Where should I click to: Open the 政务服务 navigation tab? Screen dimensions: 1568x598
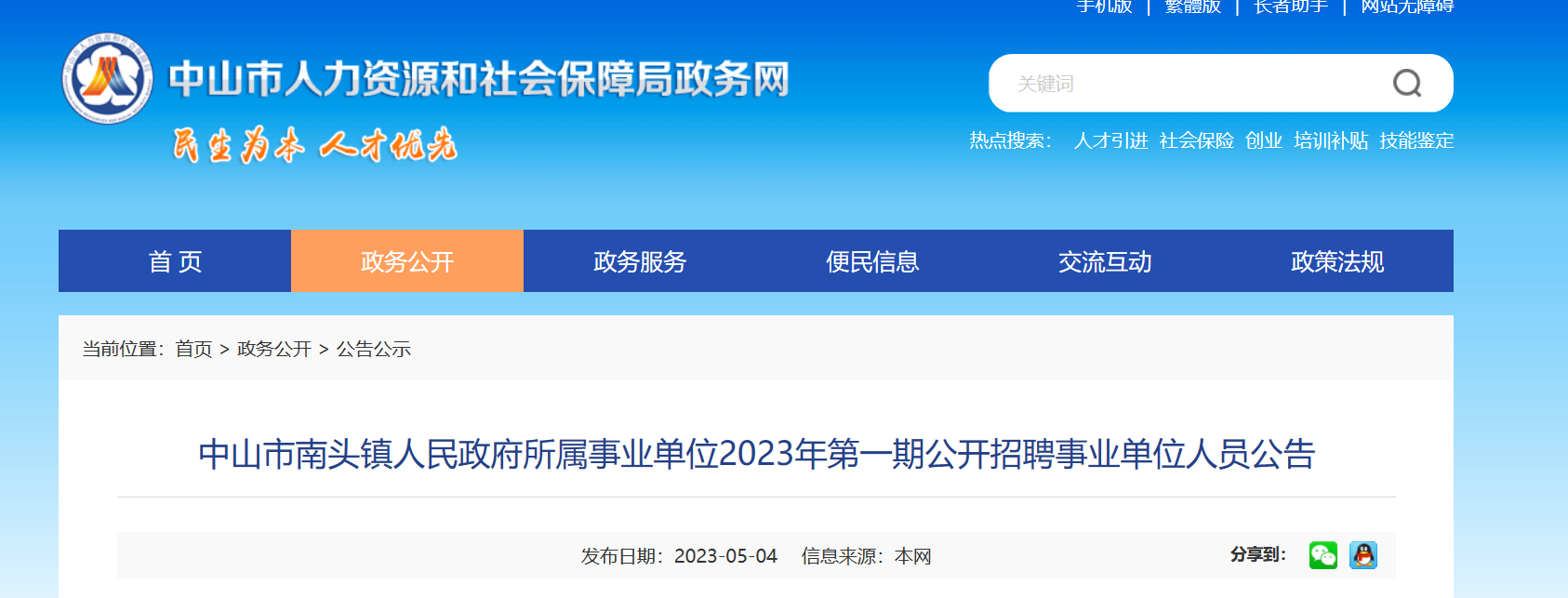tap(640, 261)
